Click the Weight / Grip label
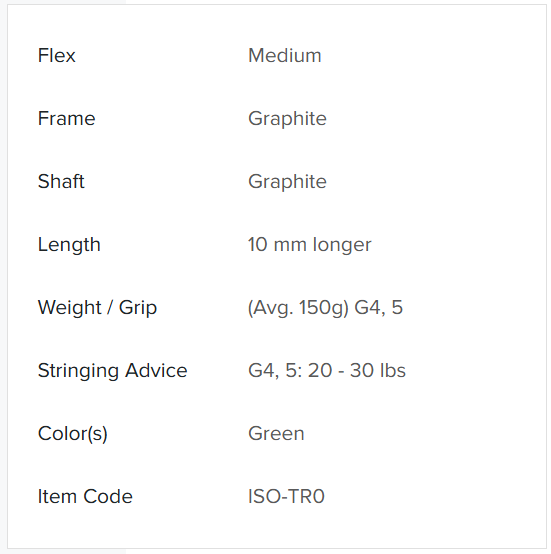 tap(97, 307)
